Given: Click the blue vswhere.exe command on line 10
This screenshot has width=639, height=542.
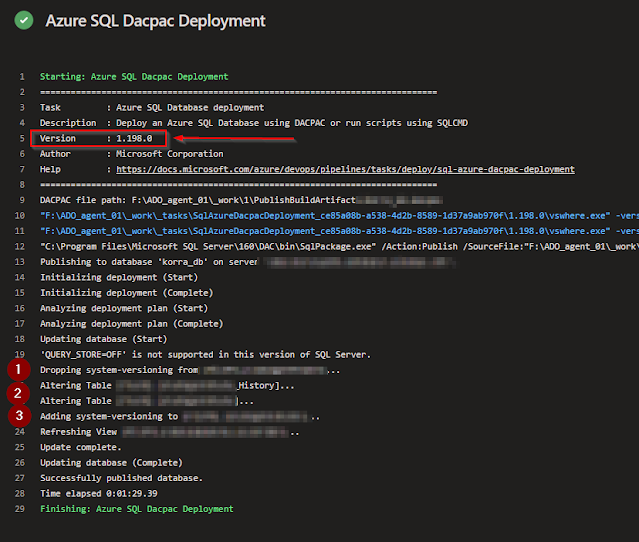Looking at the screenshot, I should pyautogui.click(x=339, y=216).
